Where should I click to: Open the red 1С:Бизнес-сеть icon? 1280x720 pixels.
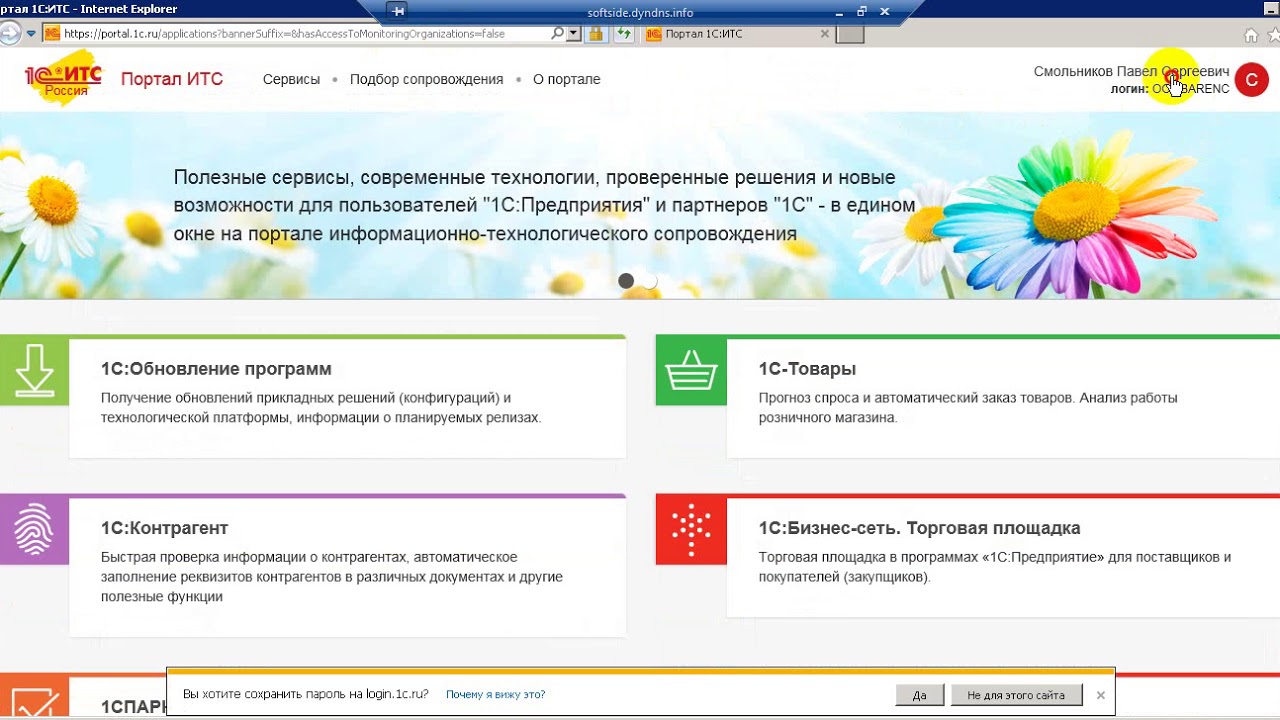691,530
